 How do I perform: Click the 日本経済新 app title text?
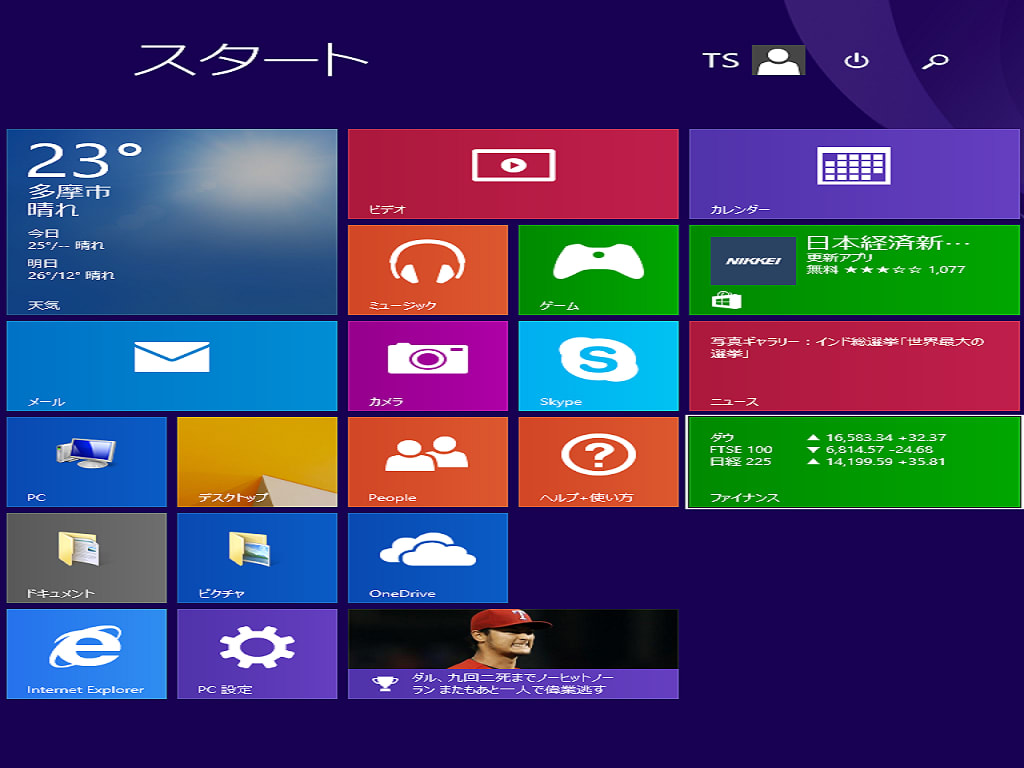coord(888,243)
